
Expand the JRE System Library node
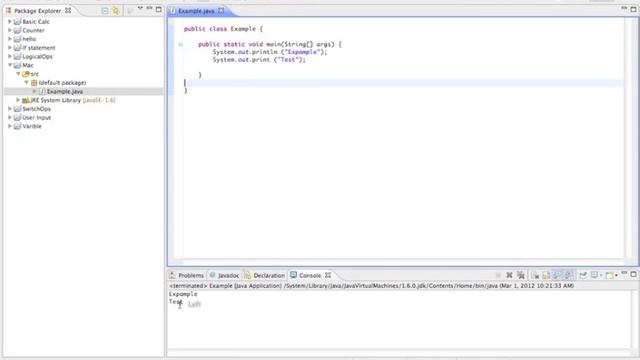point(18,100)
